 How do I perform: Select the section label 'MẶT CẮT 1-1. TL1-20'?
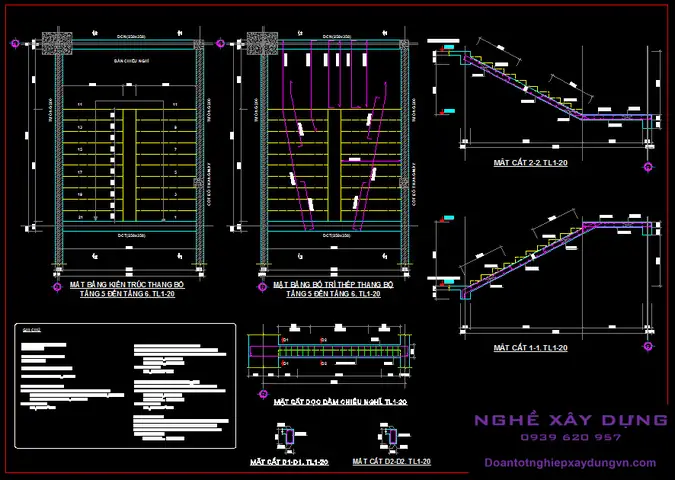(530, 348)
